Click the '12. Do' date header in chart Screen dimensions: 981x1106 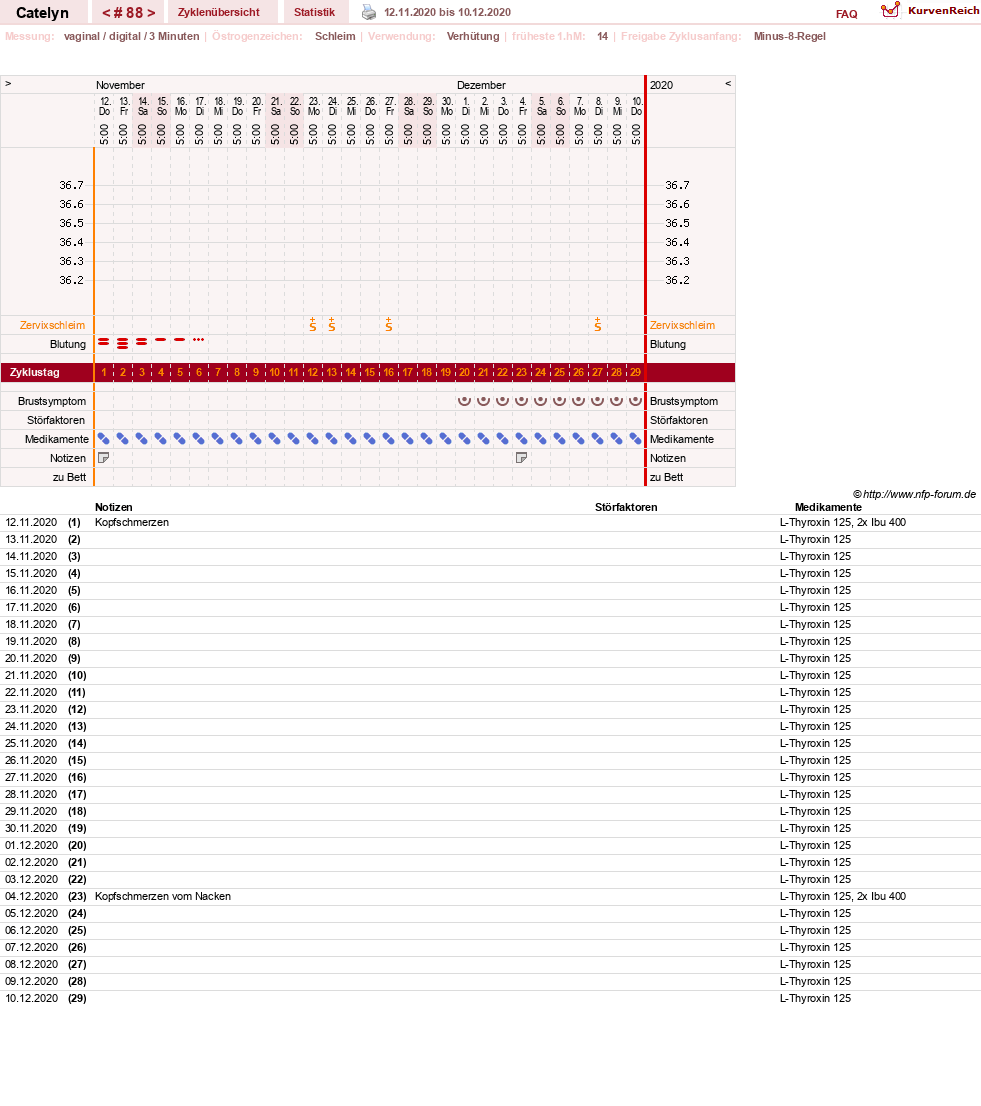pyautogui.click(x=104, y=107)
